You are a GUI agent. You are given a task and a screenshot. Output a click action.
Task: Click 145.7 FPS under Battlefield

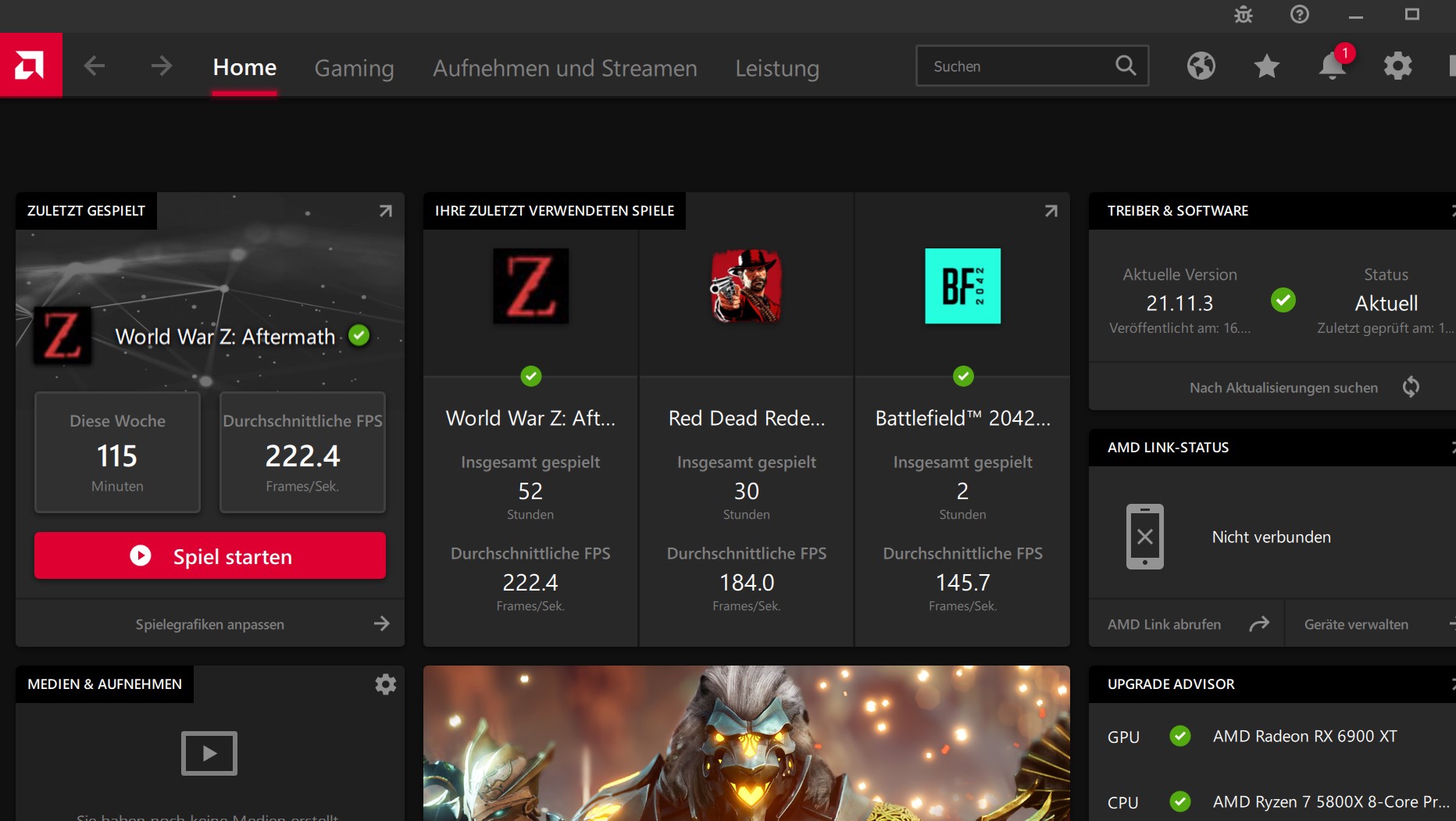[962, 583]
